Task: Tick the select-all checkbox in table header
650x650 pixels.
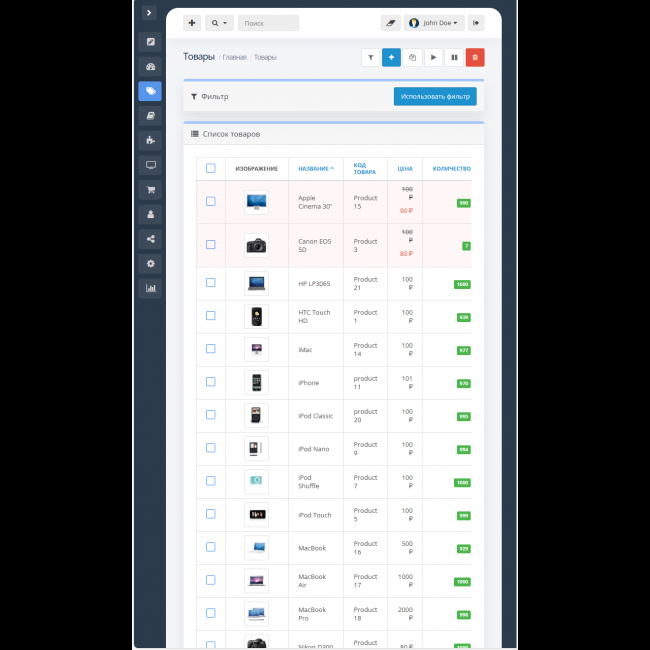Action: click(x=210, y=168)
